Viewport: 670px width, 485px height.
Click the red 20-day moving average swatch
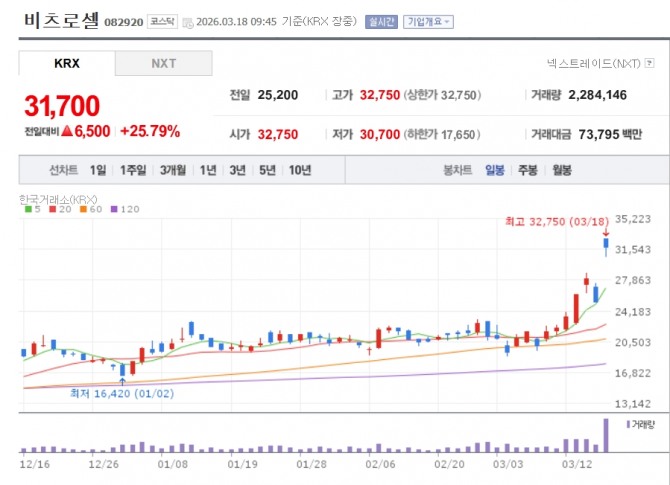[53, 209]
